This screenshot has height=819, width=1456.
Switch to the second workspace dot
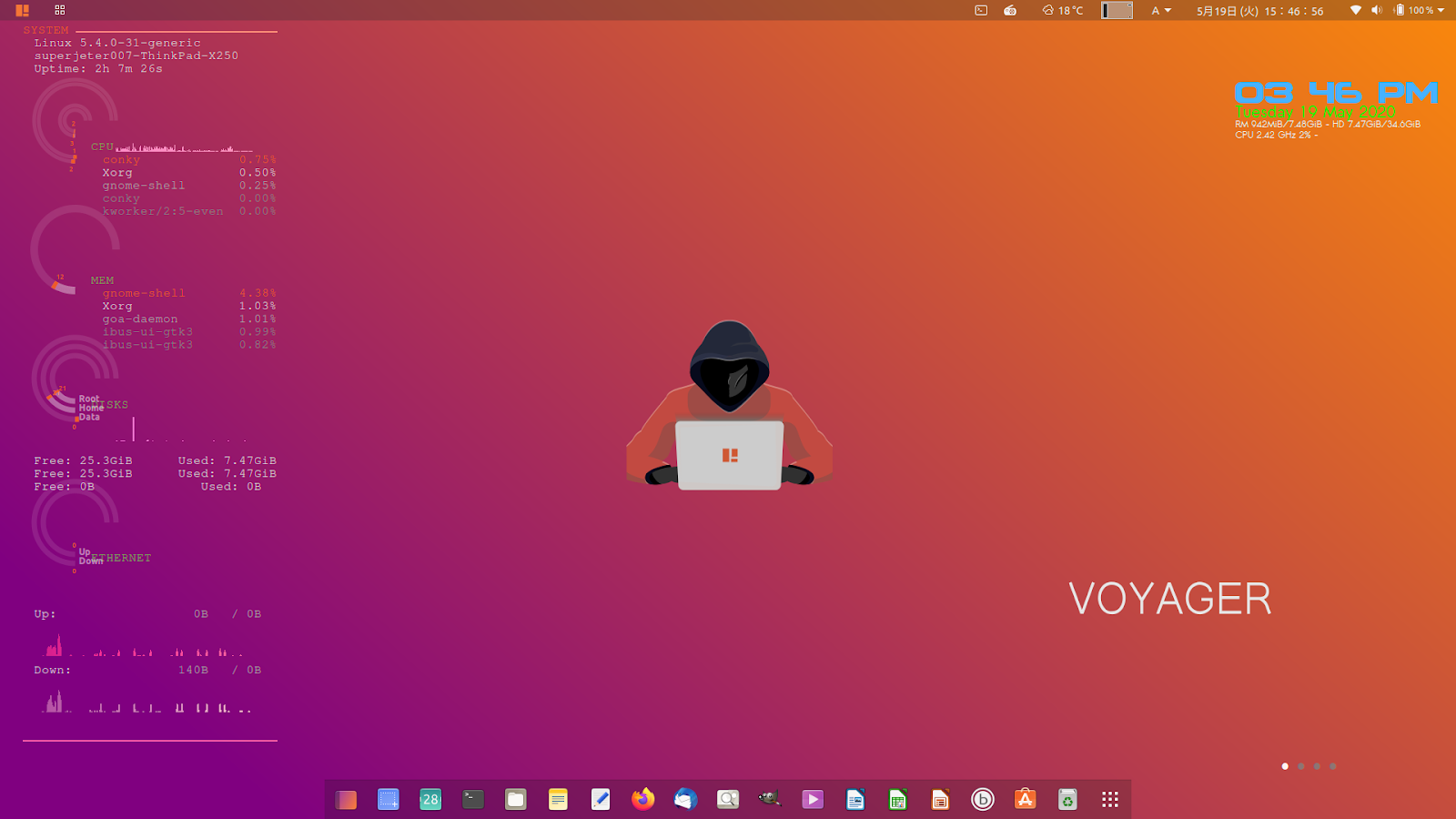1301,766
